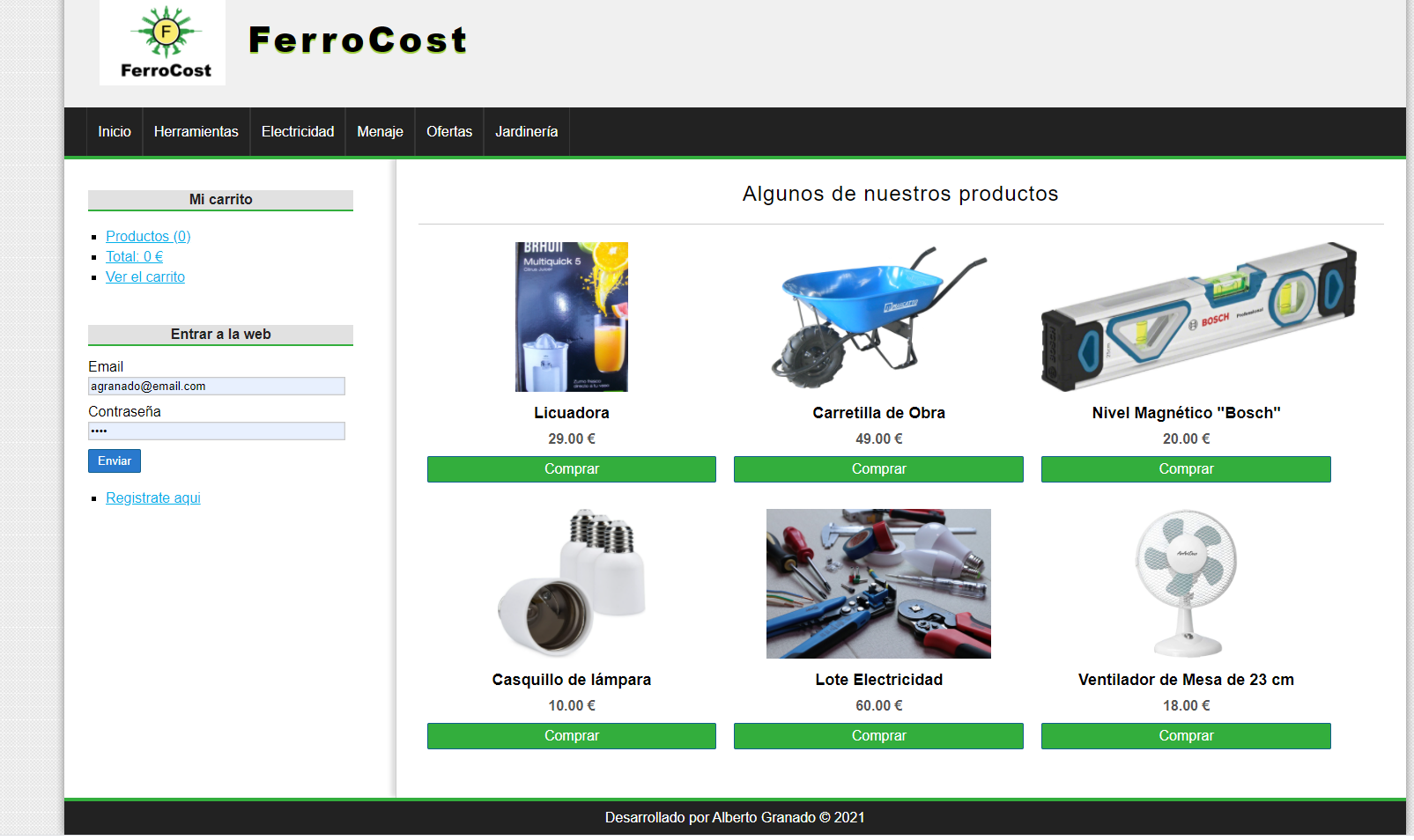Switch to the Jardinería category

[x=526, y=131]
